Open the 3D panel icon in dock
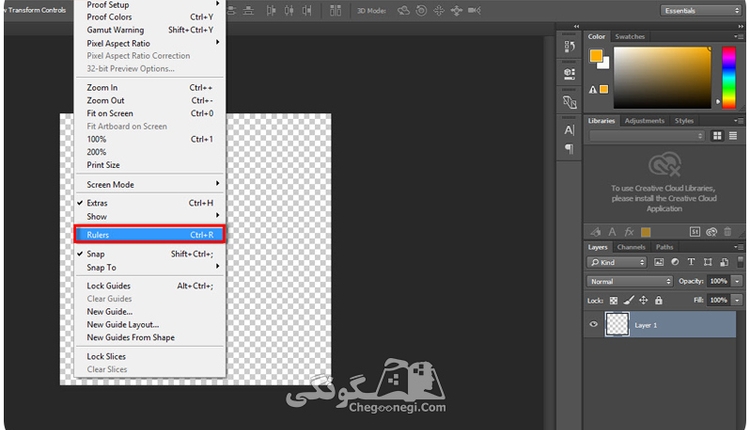This screenshot has height=430, width=750. click(569, 102)
